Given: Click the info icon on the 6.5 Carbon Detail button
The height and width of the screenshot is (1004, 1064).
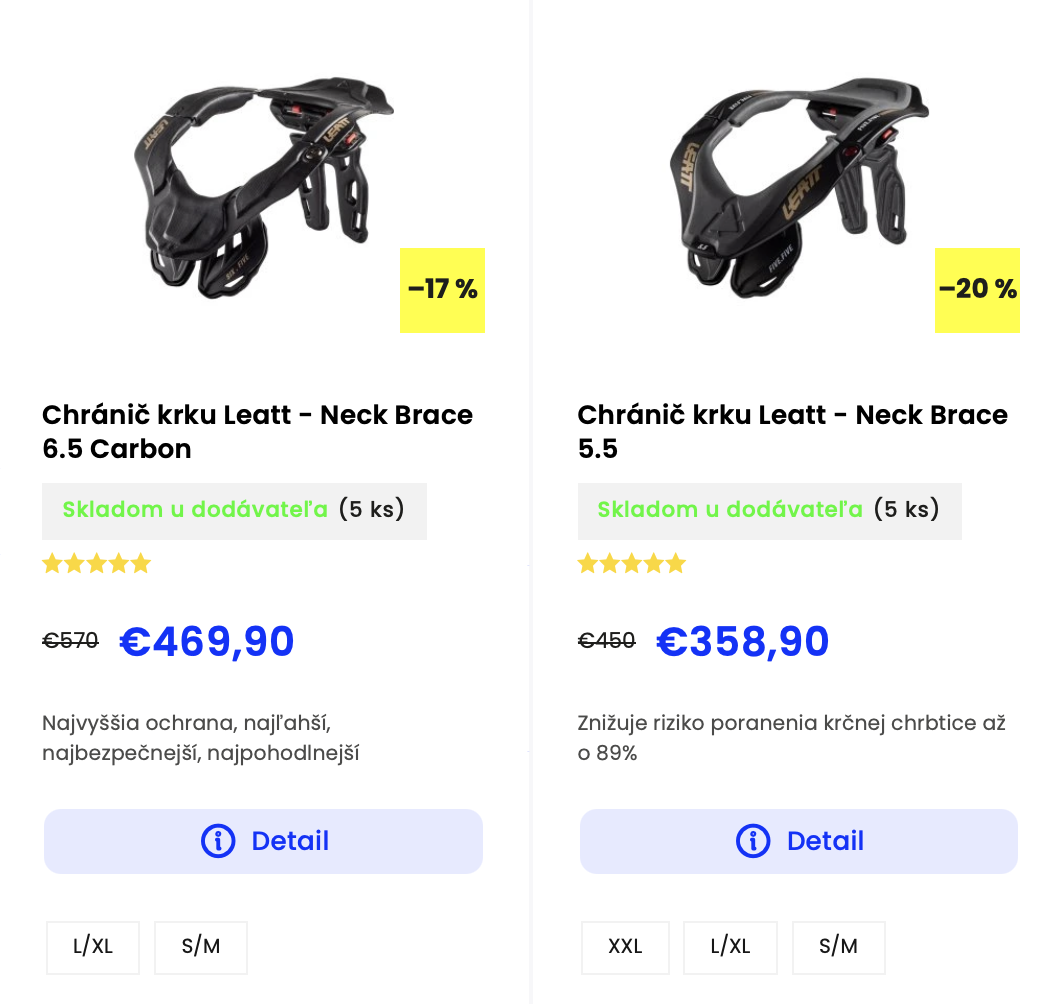Looking at the screenshot, I should 218,841.
